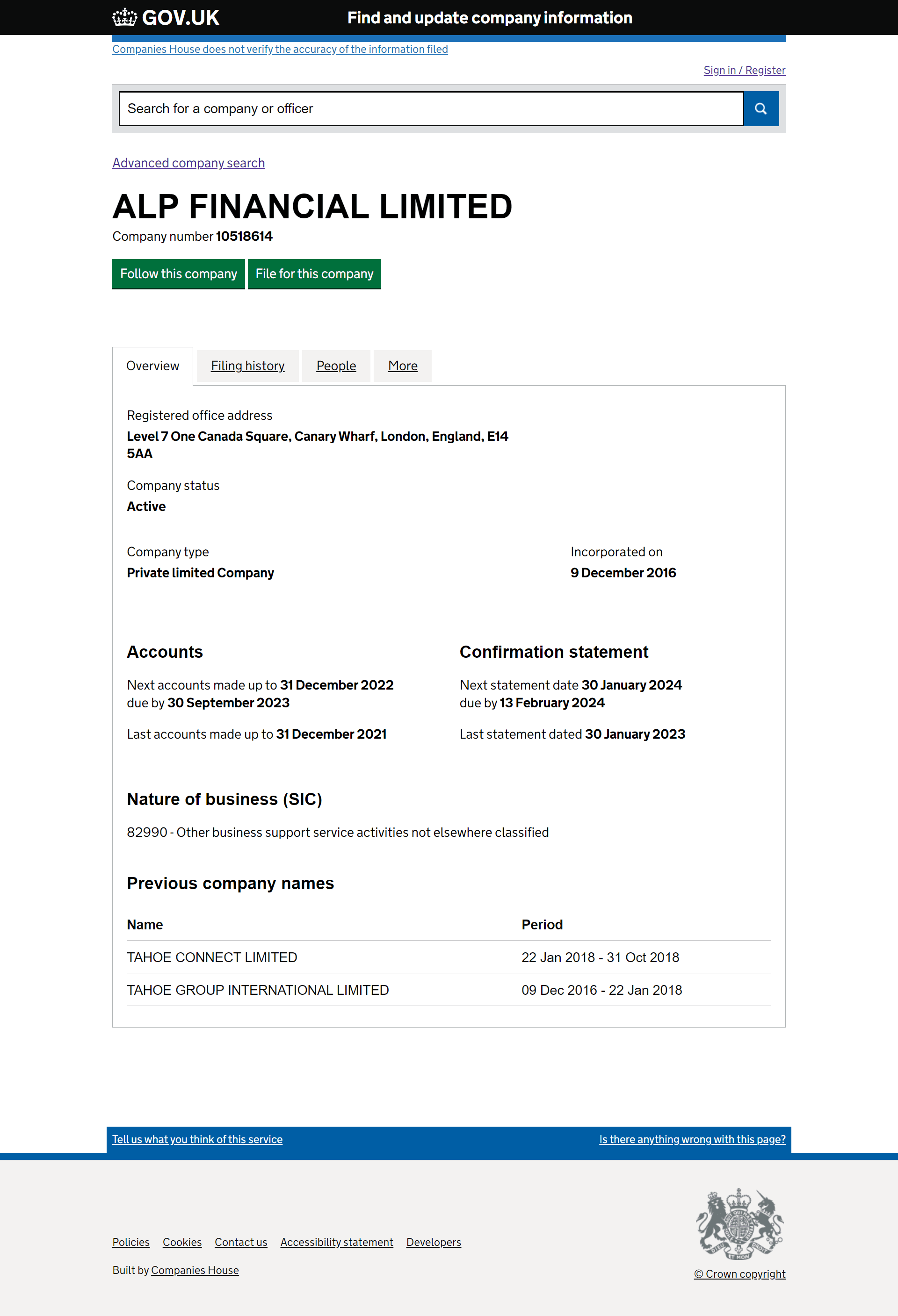This screenshot has width=898, height=1316.
Task: Click the 'File for this company' button icon
Action: coord(314,273)
